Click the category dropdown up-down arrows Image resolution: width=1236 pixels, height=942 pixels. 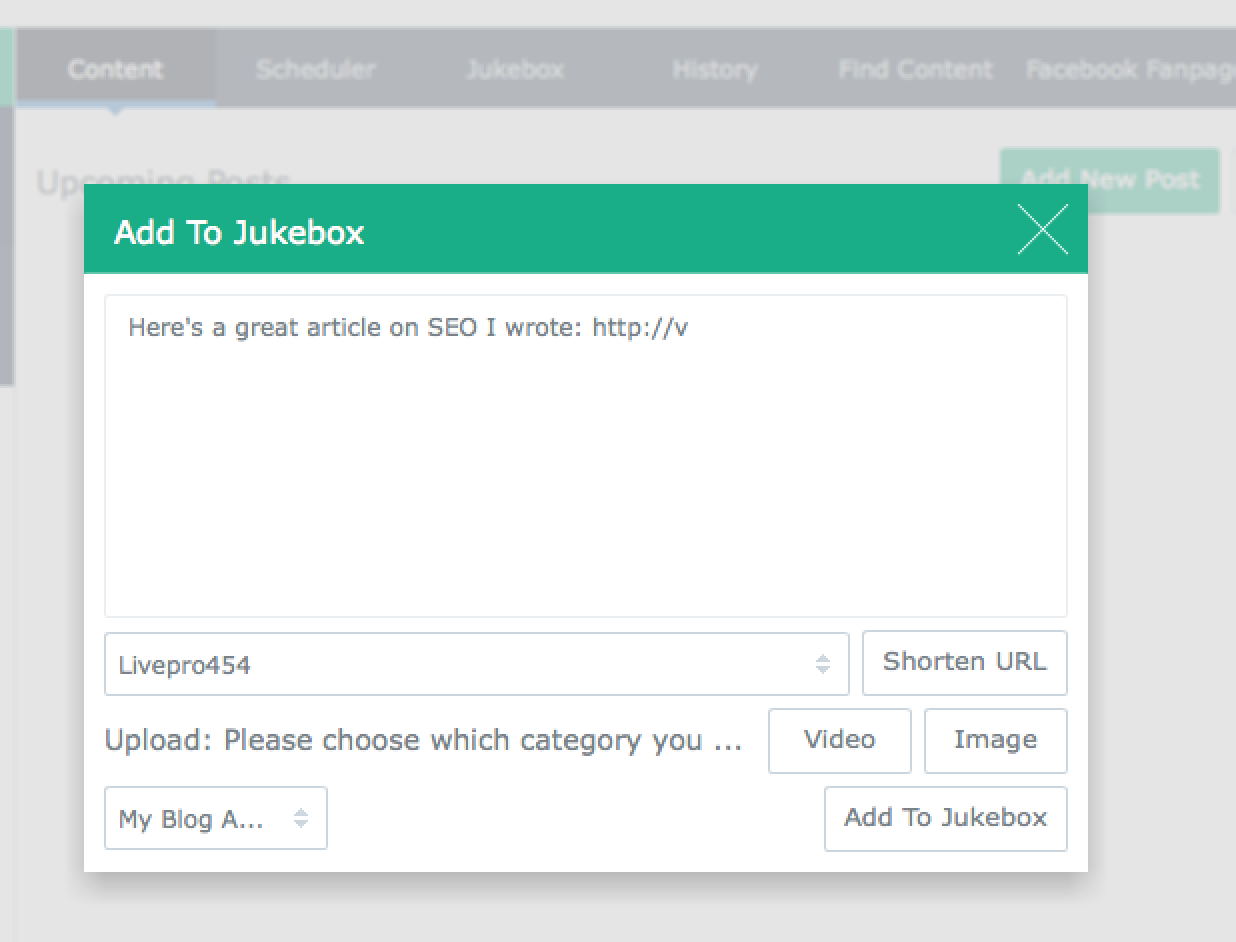click(301, 819)
